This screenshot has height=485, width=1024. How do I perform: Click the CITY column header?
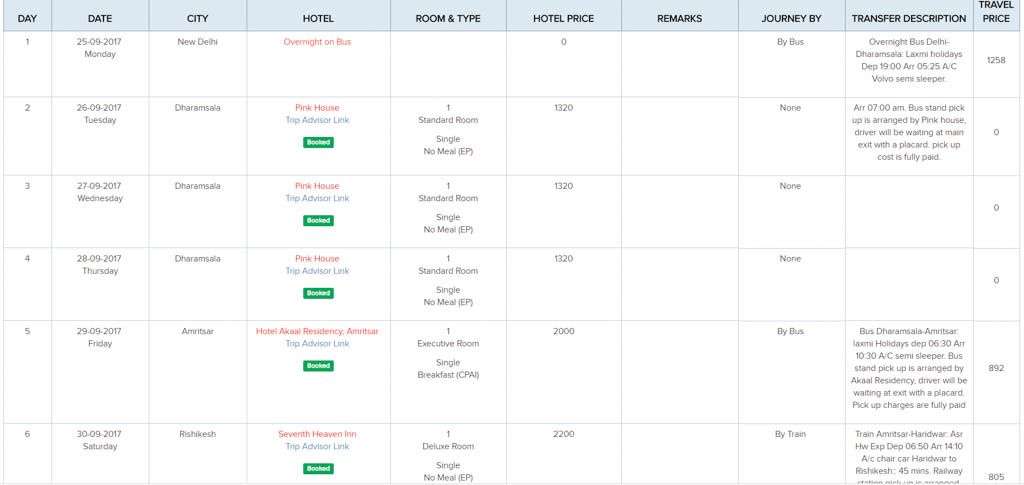198,18
